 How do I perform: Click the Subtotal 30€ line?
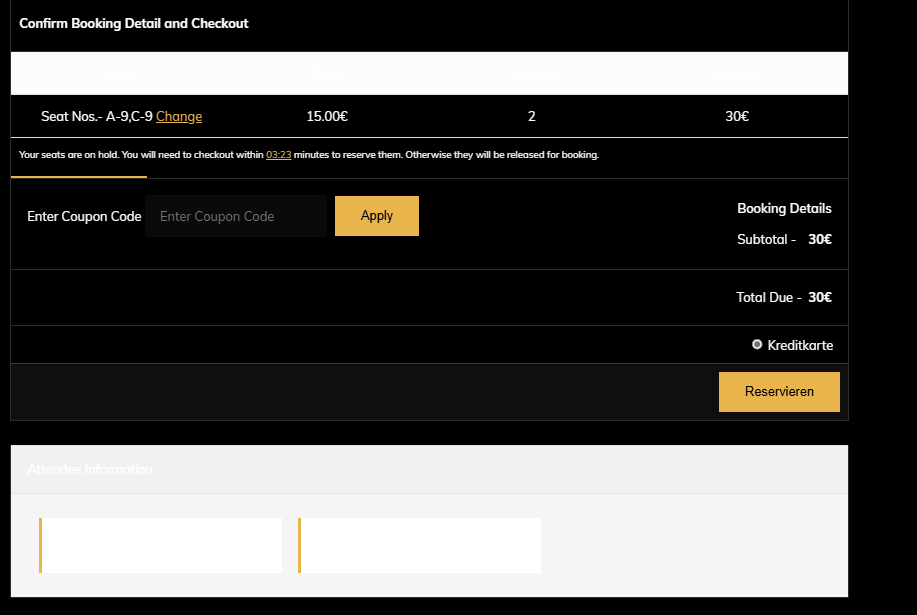(x=784, y=240)
